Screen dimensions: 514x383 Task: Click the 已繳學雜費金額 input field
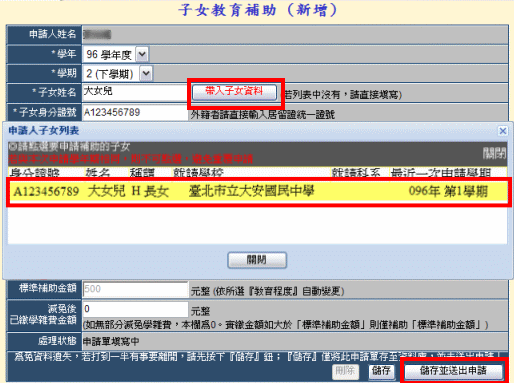tap(135, 309)
